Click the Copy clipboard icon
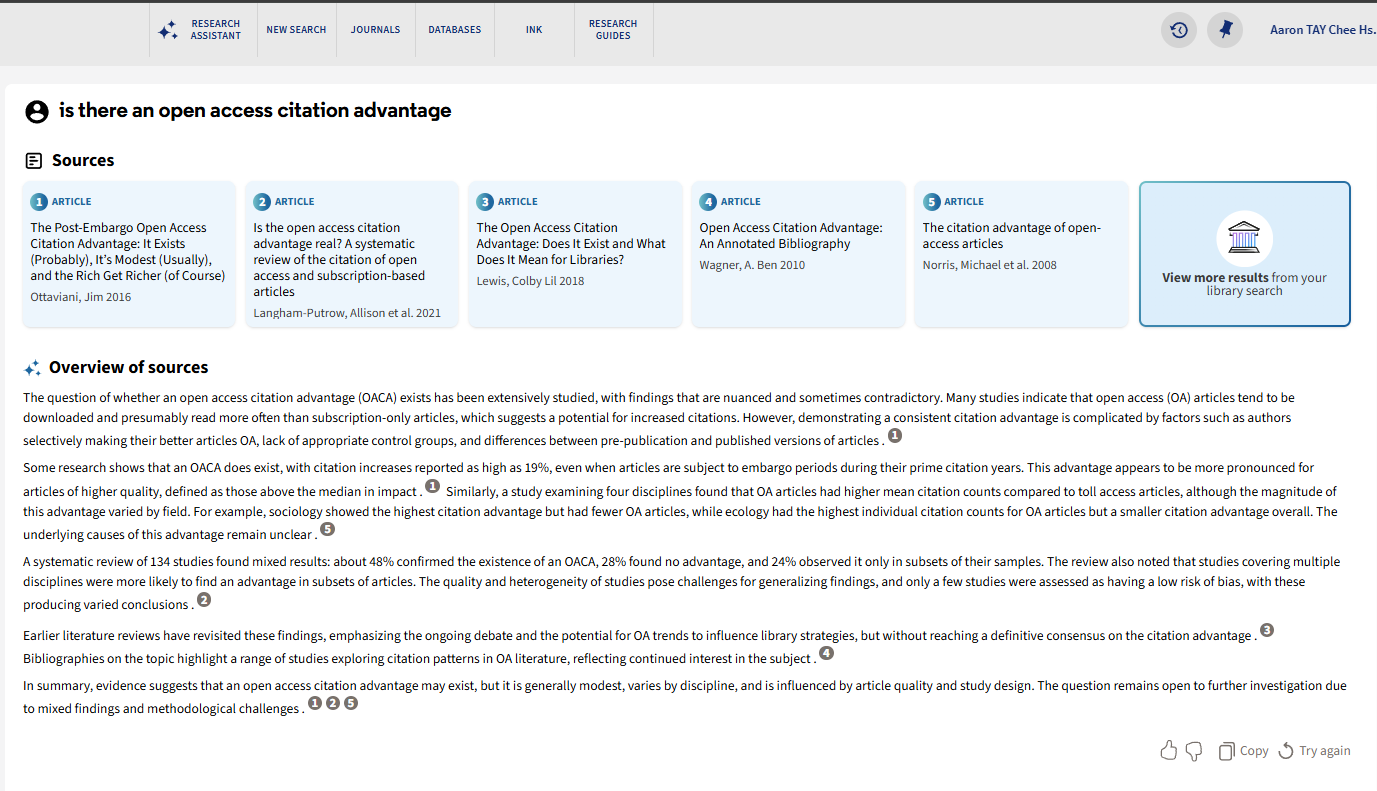The width and height of the screenshot is (1377, 791). [x=1226, y=751]
